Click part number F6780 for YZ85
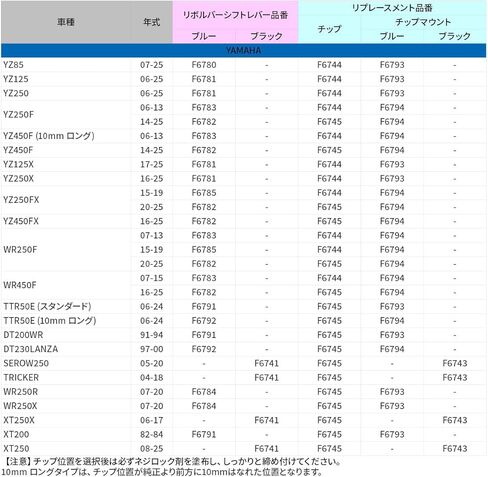This screenshot has width=488, height=477. (x=204, y=65)
